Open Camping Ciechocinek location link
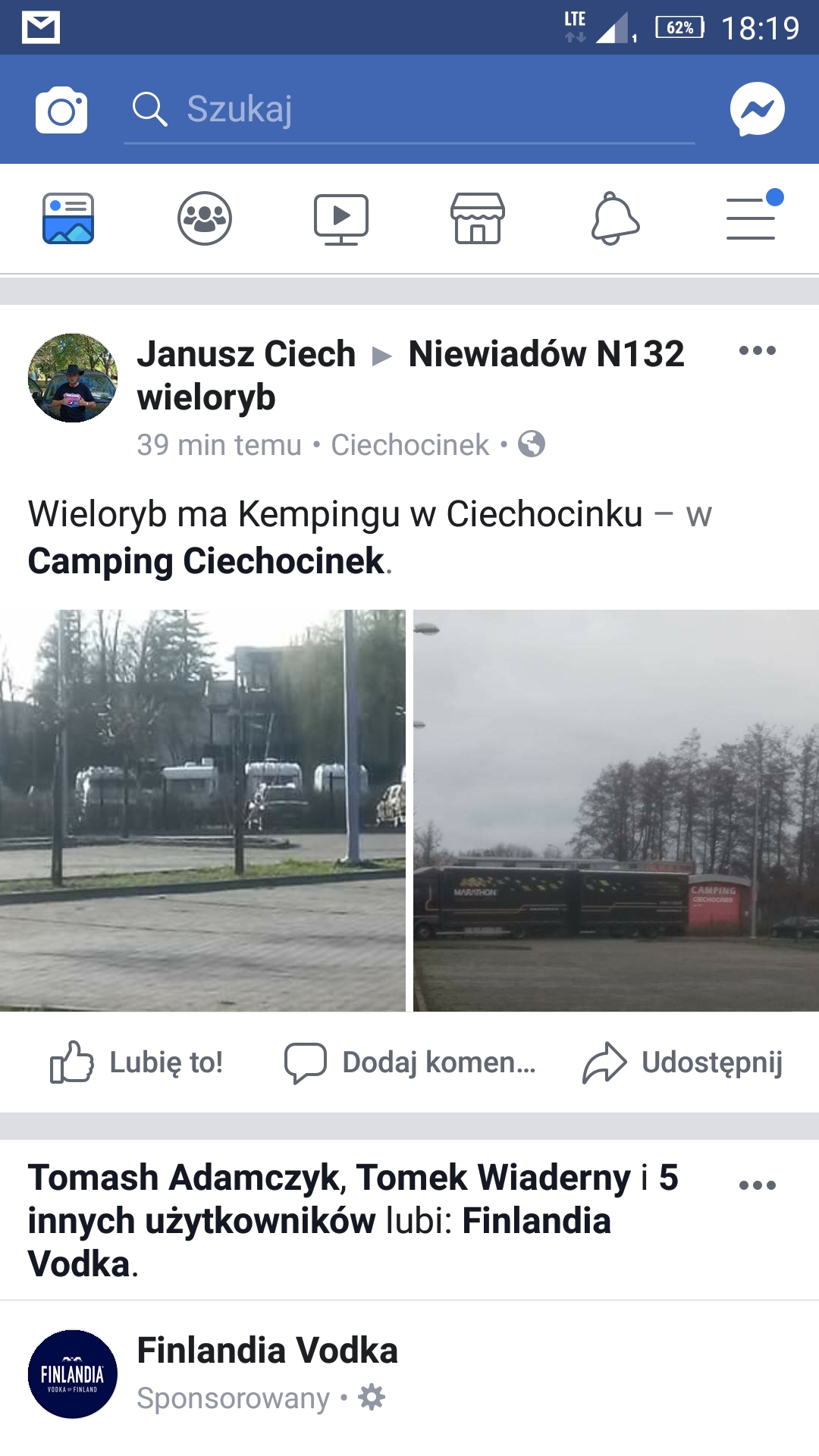 click(x=206, y=561)
